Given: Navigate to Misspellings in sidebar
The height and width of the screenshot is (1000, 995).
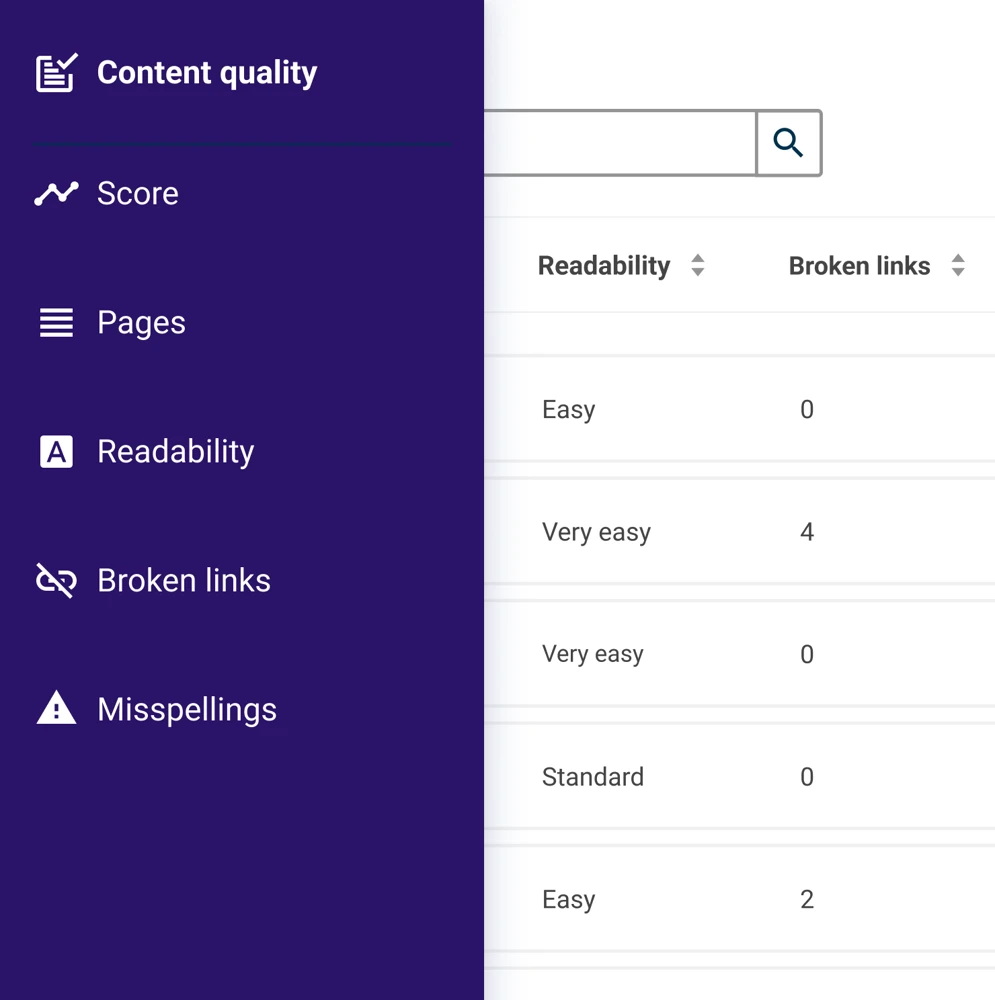Looking at the screenshot, I should (187, 710).
